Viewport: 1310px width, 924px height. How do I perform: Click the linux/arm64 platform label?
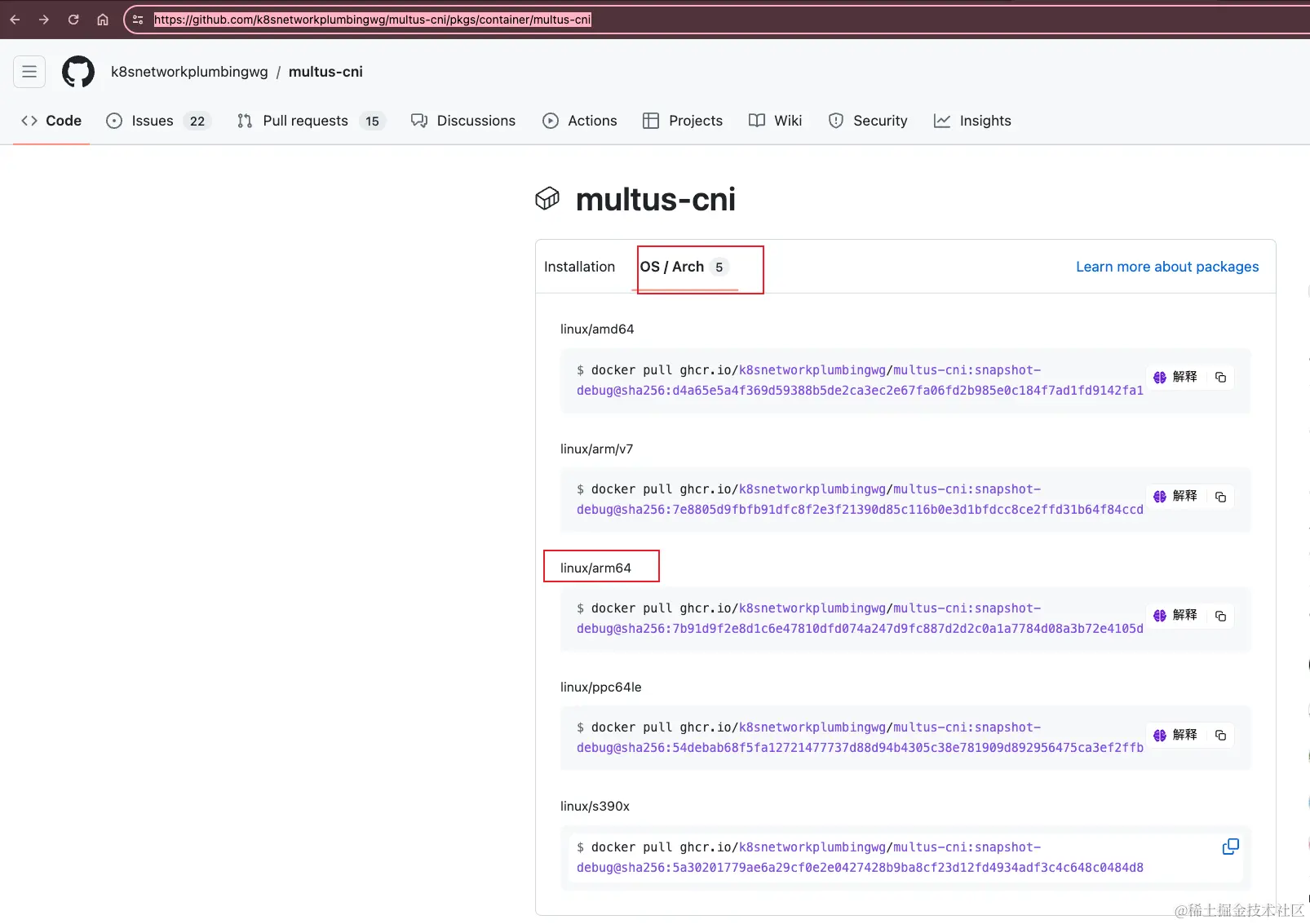[595, 568]
